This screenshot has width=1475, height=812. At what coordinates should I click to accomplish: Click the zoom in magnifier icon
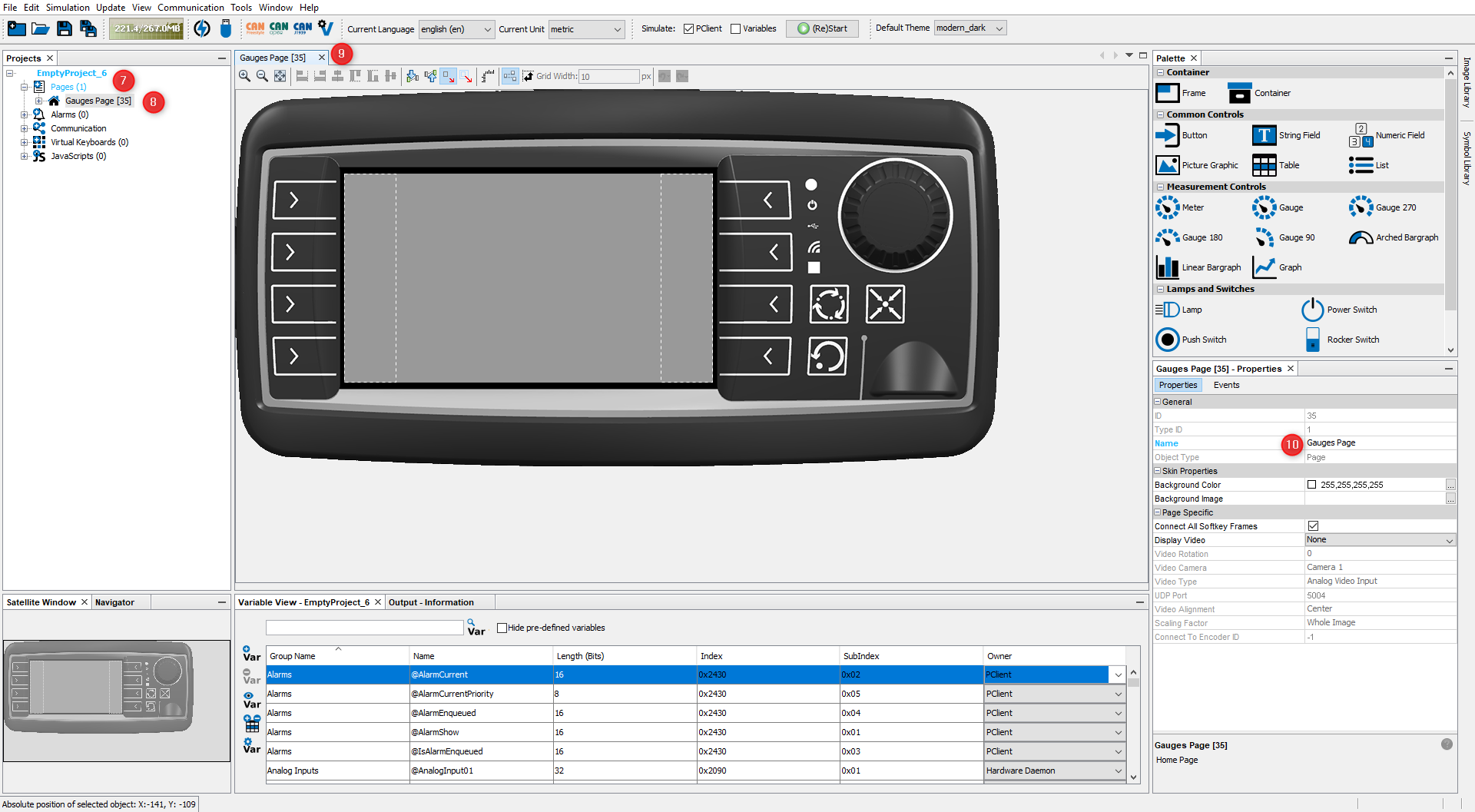(244, 76)
